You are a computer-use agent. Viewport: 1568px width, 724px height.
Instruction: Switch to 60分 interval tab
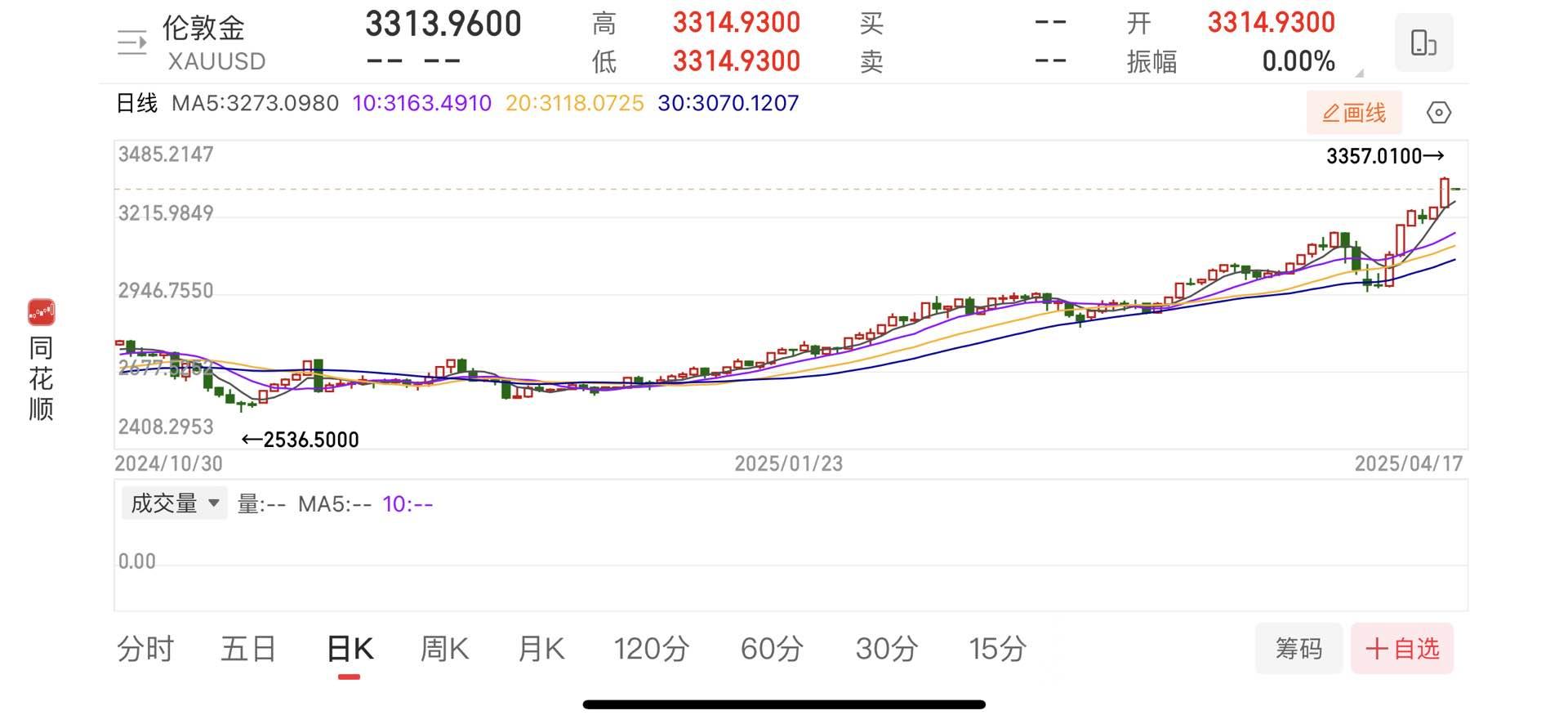[772, 649]
